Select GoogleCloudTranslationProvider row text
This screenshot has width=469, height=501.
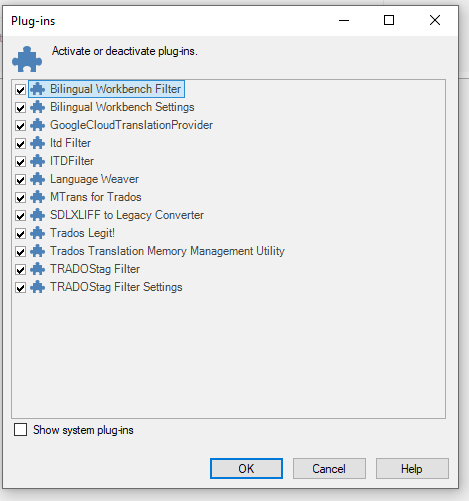pyautogui.click(x=131, y=125)
